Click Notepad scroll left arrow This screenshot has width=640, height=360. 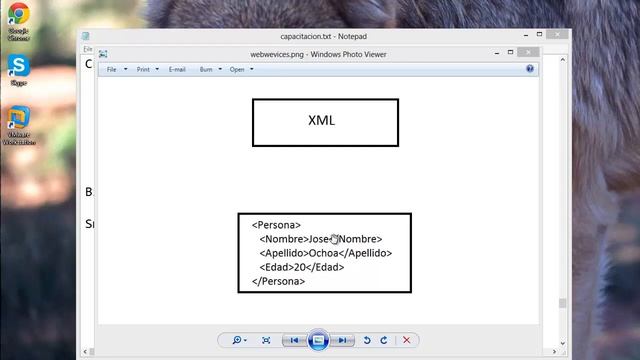(x=85, y=351)
